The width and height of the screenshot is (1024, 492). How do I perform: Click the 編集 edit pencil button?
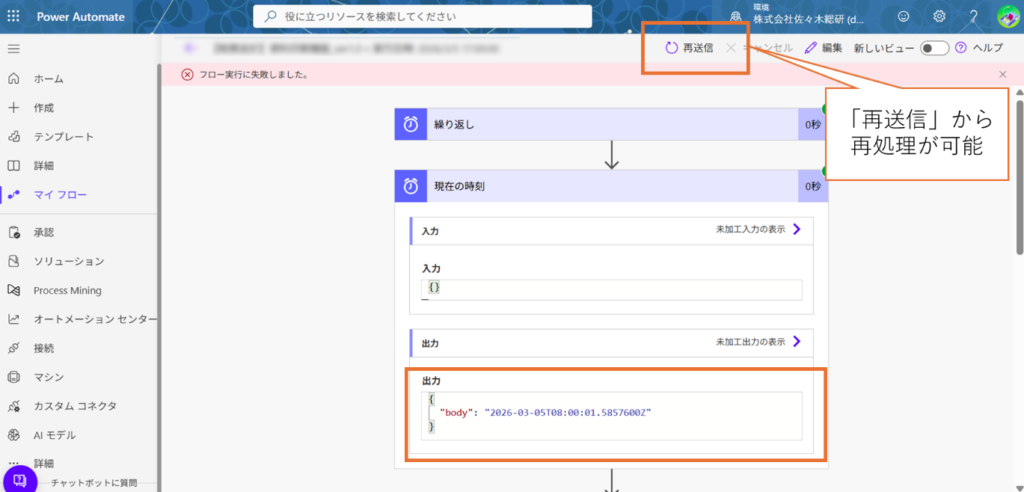823,48
